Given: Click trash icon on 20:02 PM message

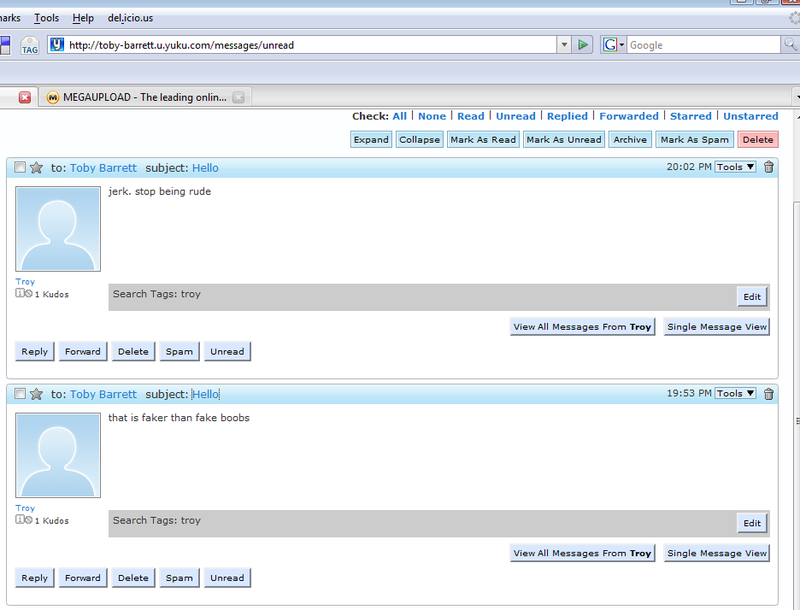Looking at the screenshot, I should tap(768, 167).
